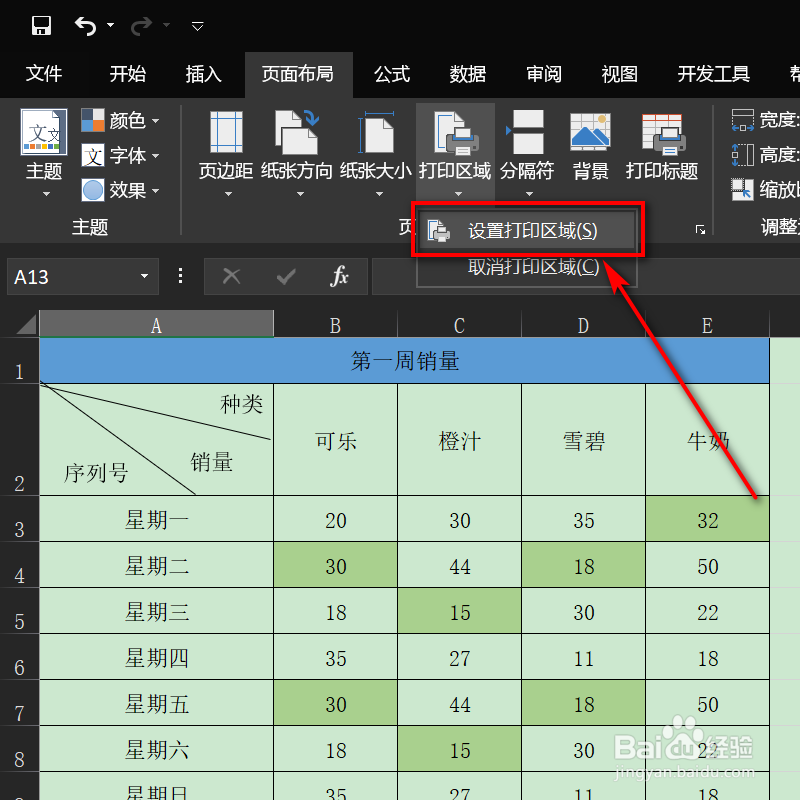Switch to the 视图 ribbon tab

coord(619,74)
